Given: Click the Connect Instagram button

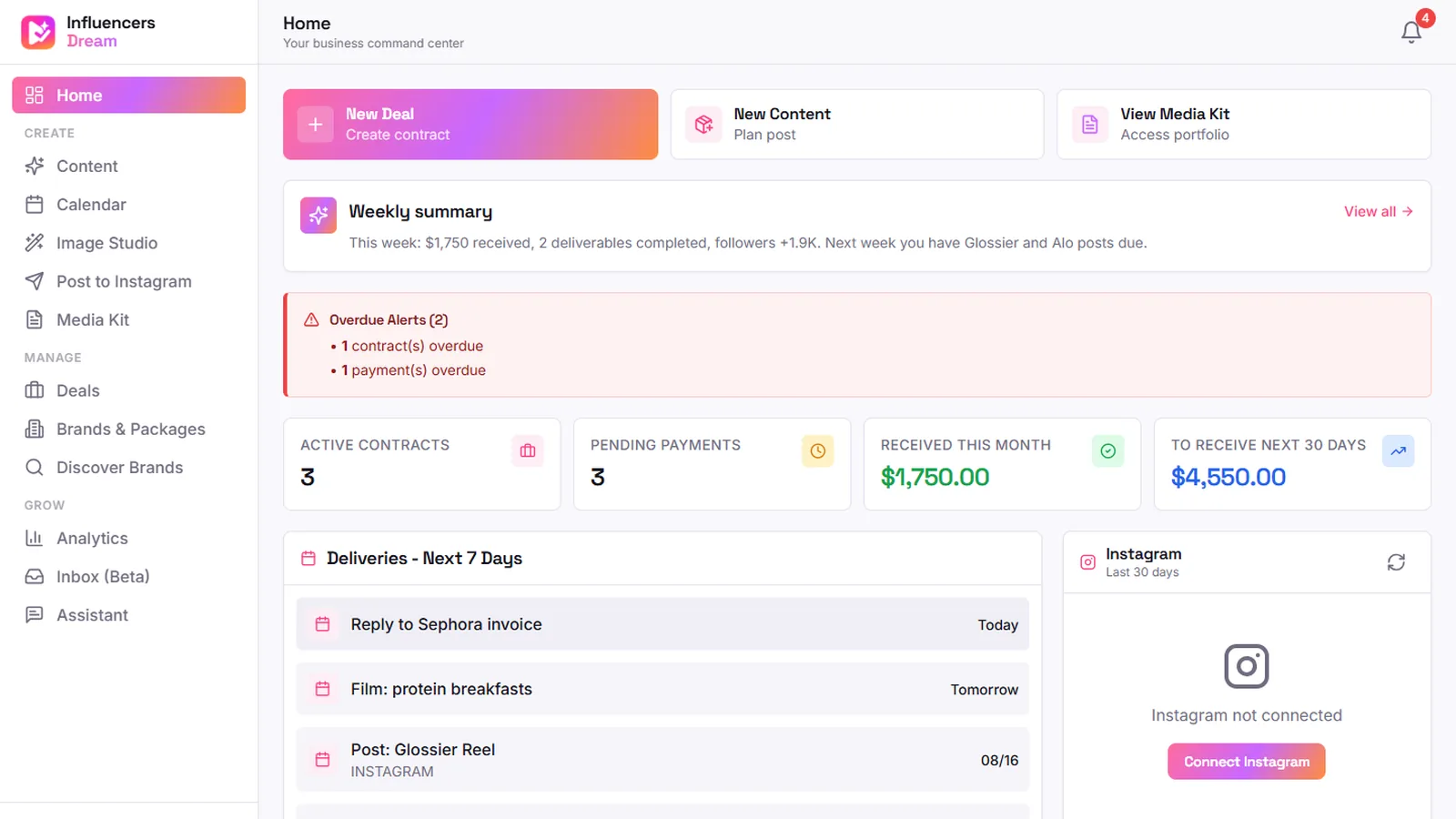Looking at the screenshot, I should (1247, 762).
